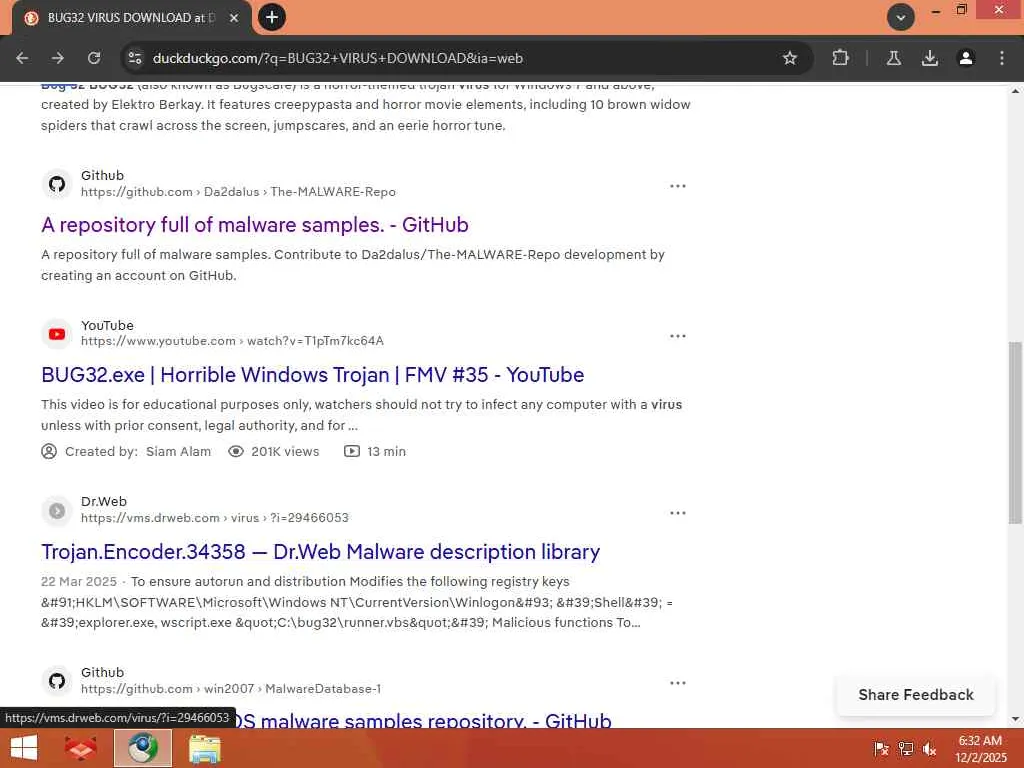The width and height of the screenshot is (1024, 768).
Task: Select the BUG32 VIRUS DOWNLOAD tab
Action: click(131, 18)
